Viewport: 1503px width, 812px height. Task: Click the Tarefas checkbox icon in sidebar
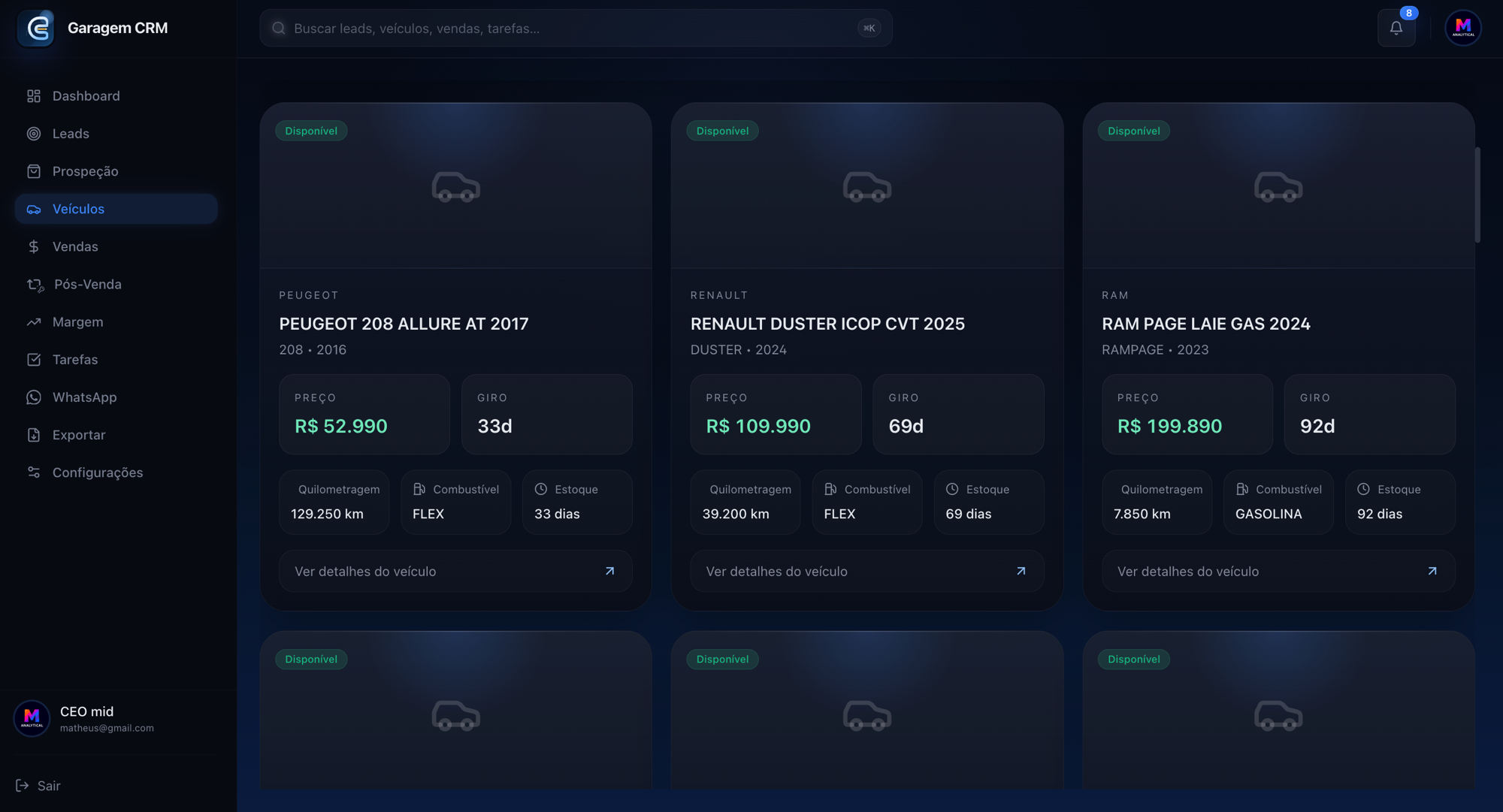click(34, 360)
